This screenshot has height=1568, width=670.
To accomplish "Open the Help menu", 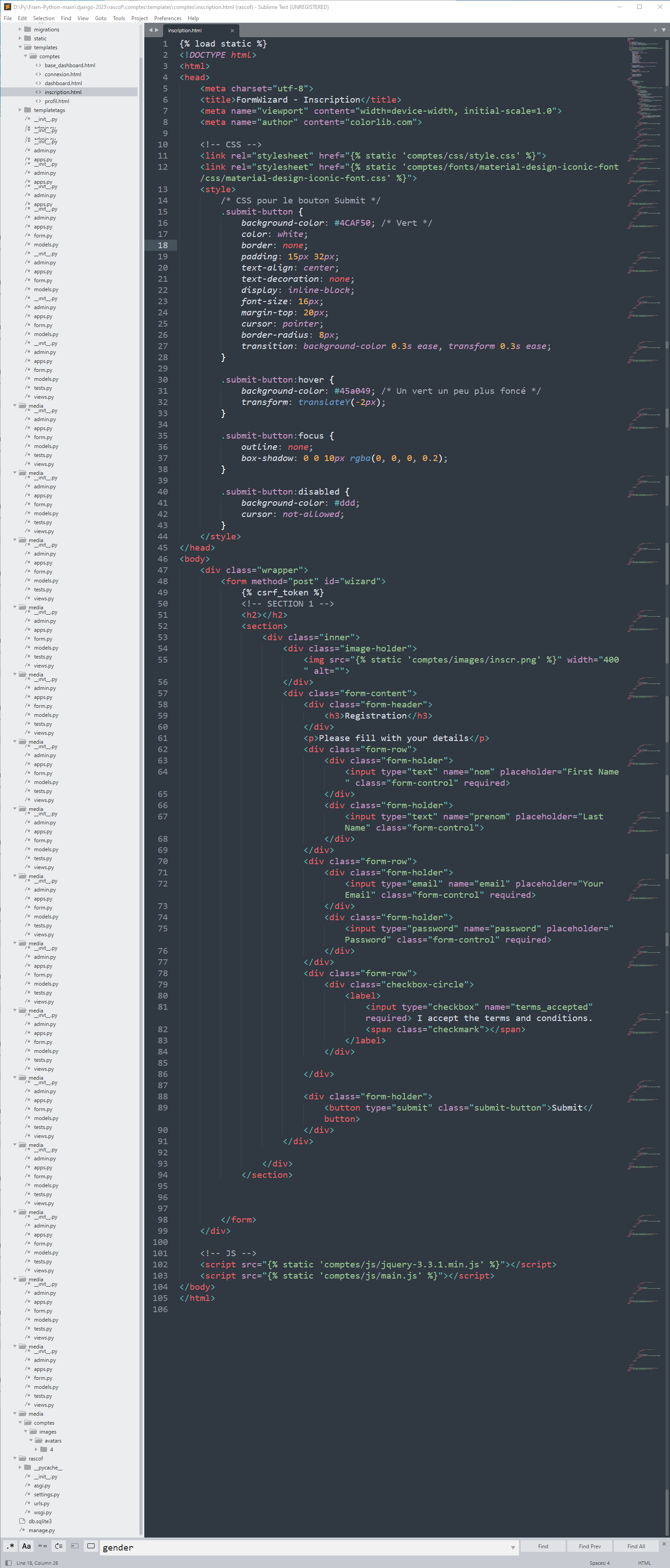I will pos(193,18).
